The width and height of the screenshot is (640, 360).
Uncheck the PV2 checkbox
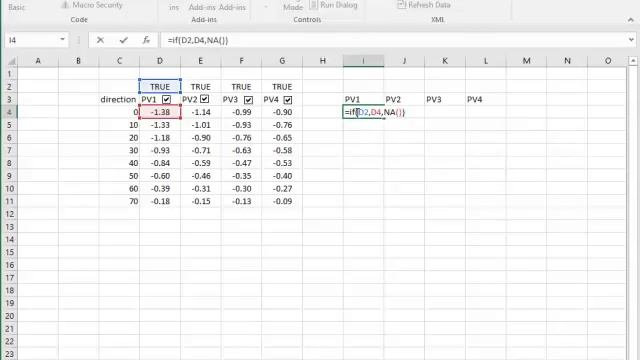pos(204,99)
